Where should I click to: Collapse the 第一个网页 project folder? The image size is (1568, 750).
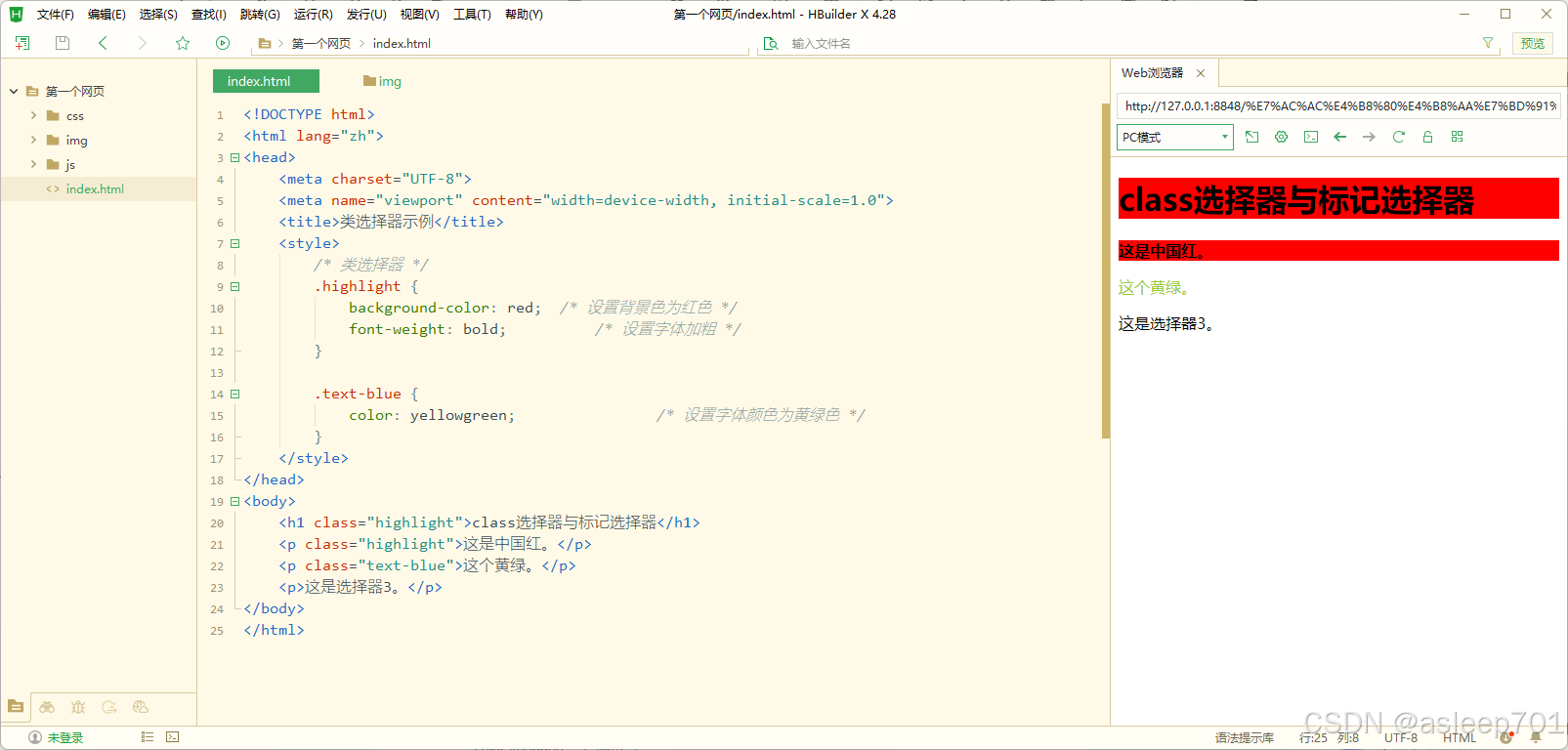click(14, 91)
